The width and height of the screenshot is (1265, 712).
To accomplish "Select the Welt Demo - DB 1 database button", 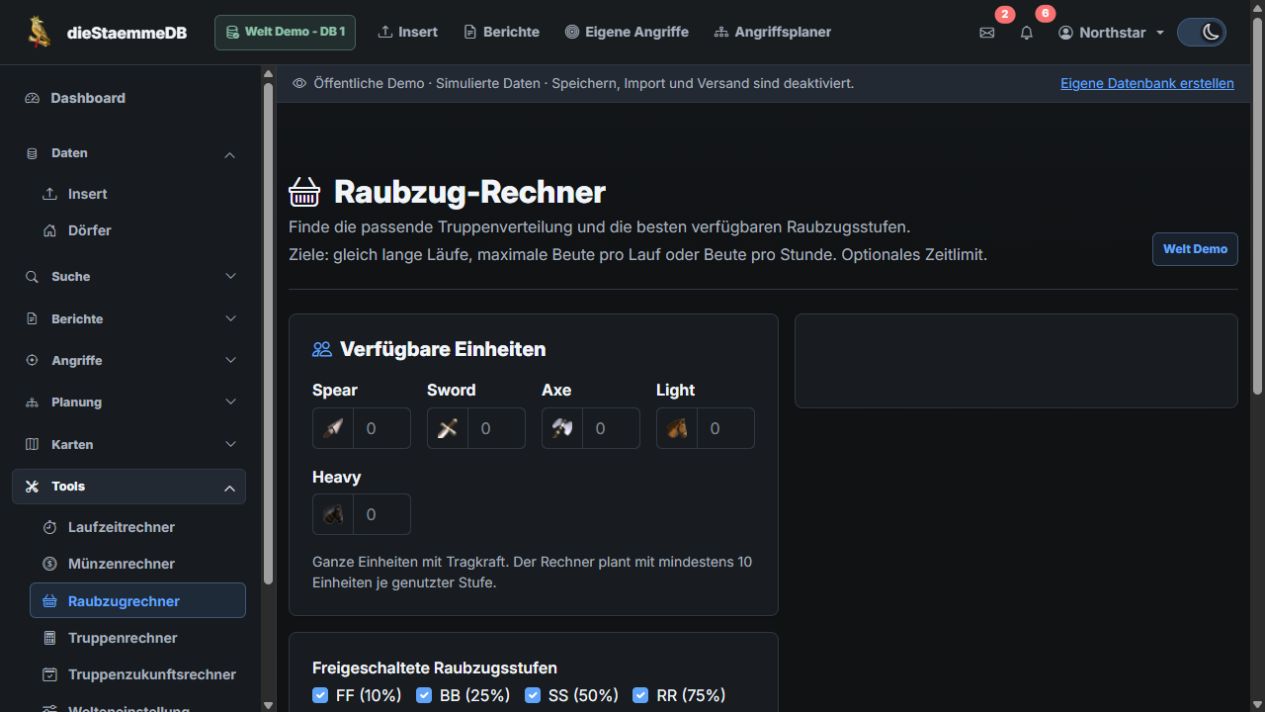I will [285, 32].
